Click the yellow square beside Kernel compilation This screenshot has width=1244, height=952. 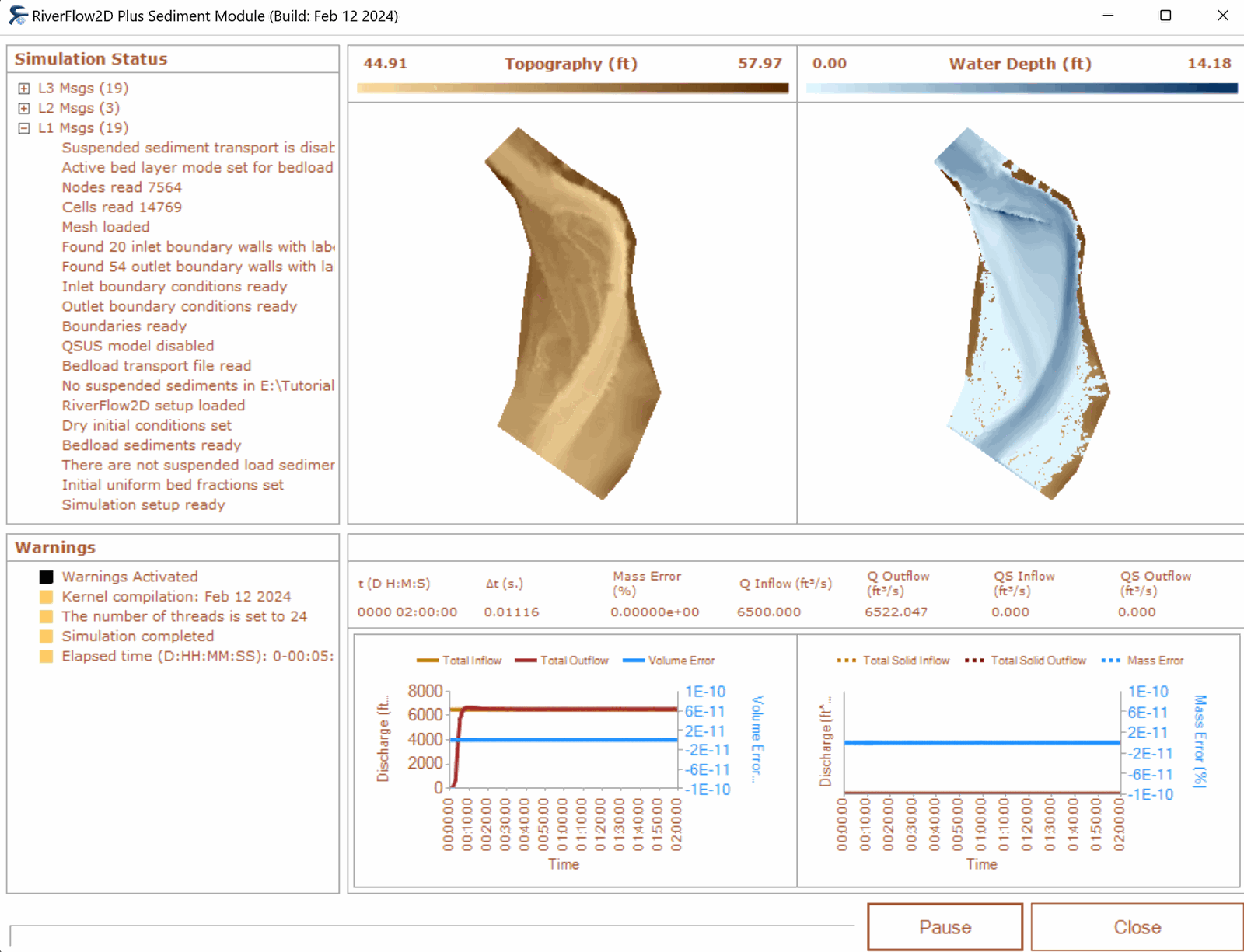[47, 597]
